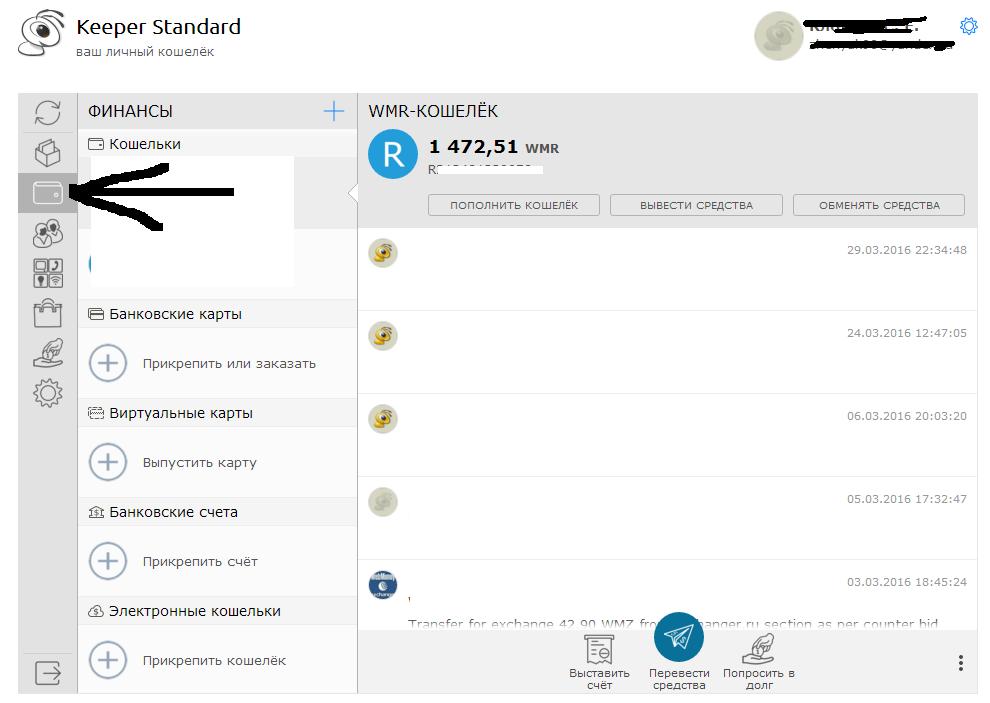Click the Keeper Standard title text
This screenshot has width=990, height=703.
158,27
